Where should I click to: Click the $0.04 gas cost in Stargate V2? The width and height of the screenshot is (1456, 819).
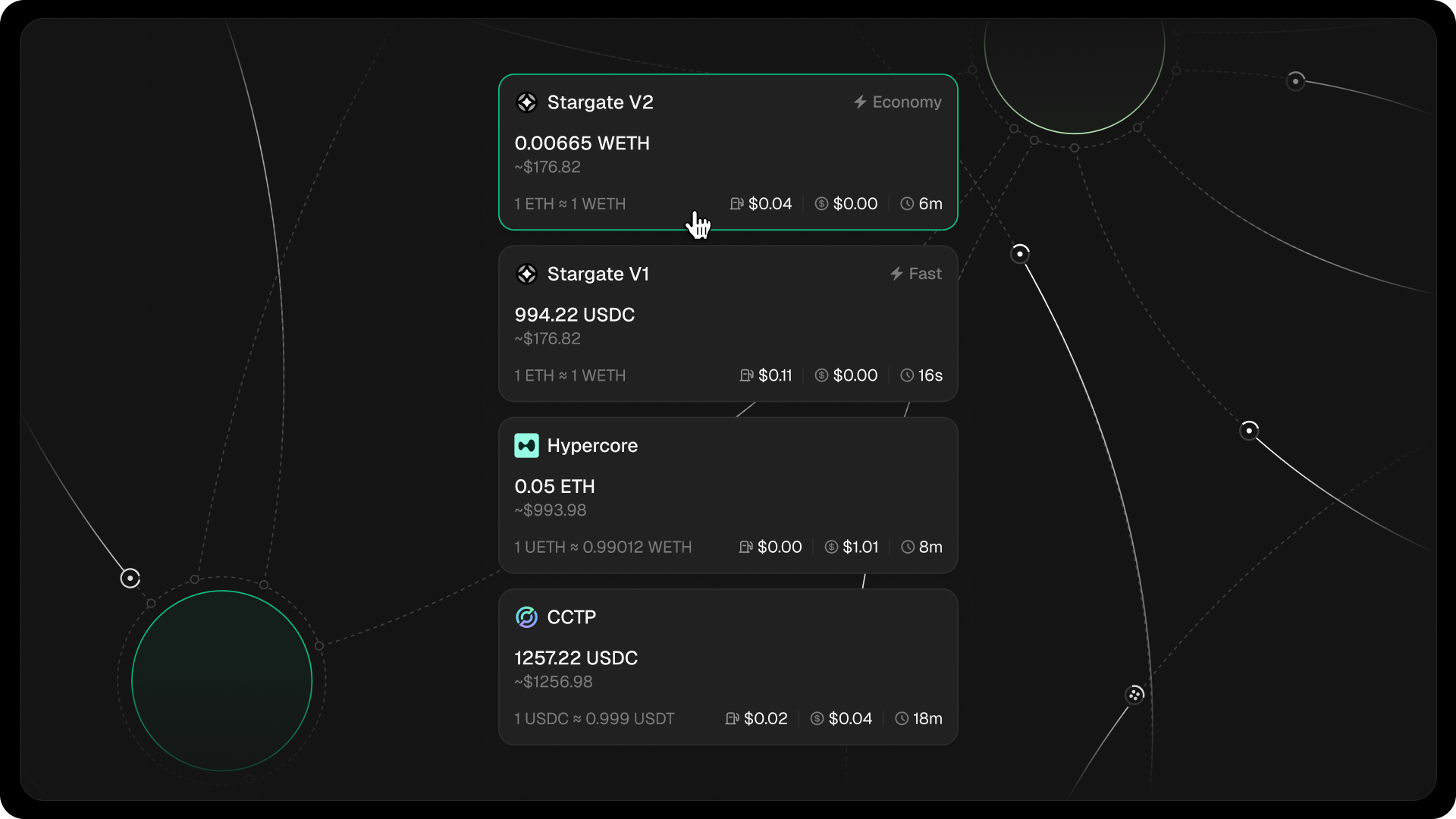click(770, 204)
